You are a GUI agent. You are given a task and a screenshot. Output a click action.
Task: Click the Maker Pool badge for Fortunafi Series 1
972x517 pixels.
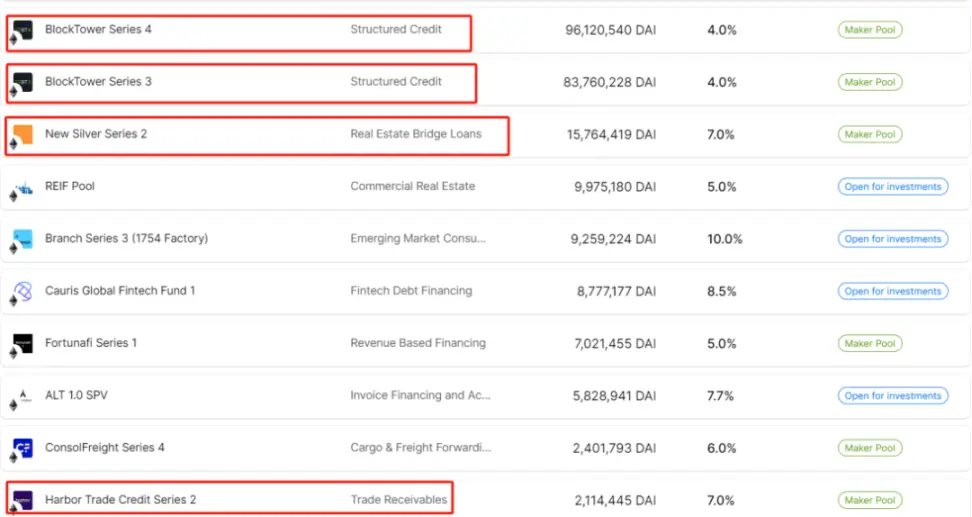pos(869,343)
